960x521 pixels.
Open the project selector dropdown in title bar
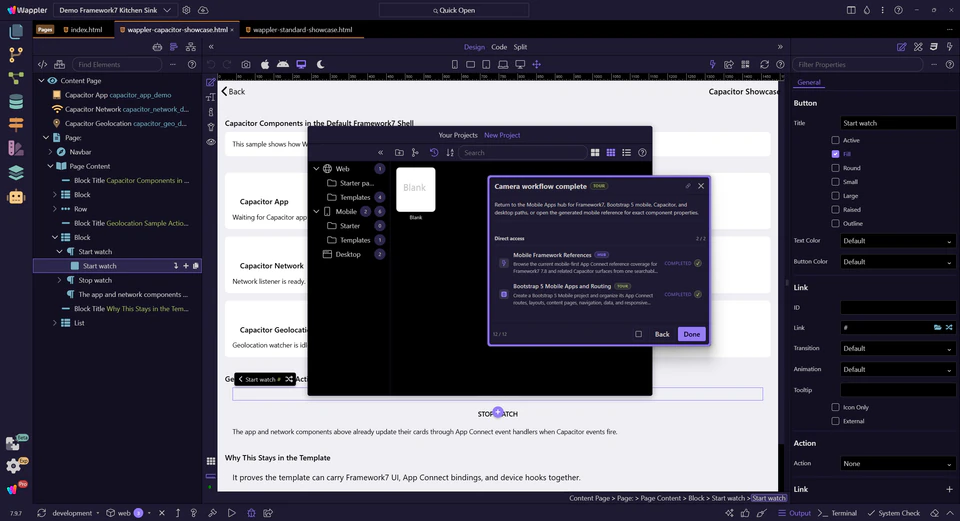point(115,10)
